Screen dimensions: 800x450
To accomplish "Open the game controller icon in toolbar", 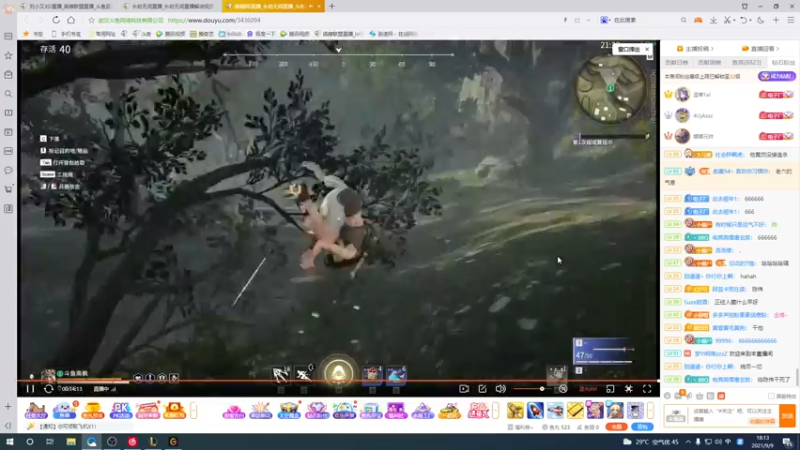I will coord(698,20).
